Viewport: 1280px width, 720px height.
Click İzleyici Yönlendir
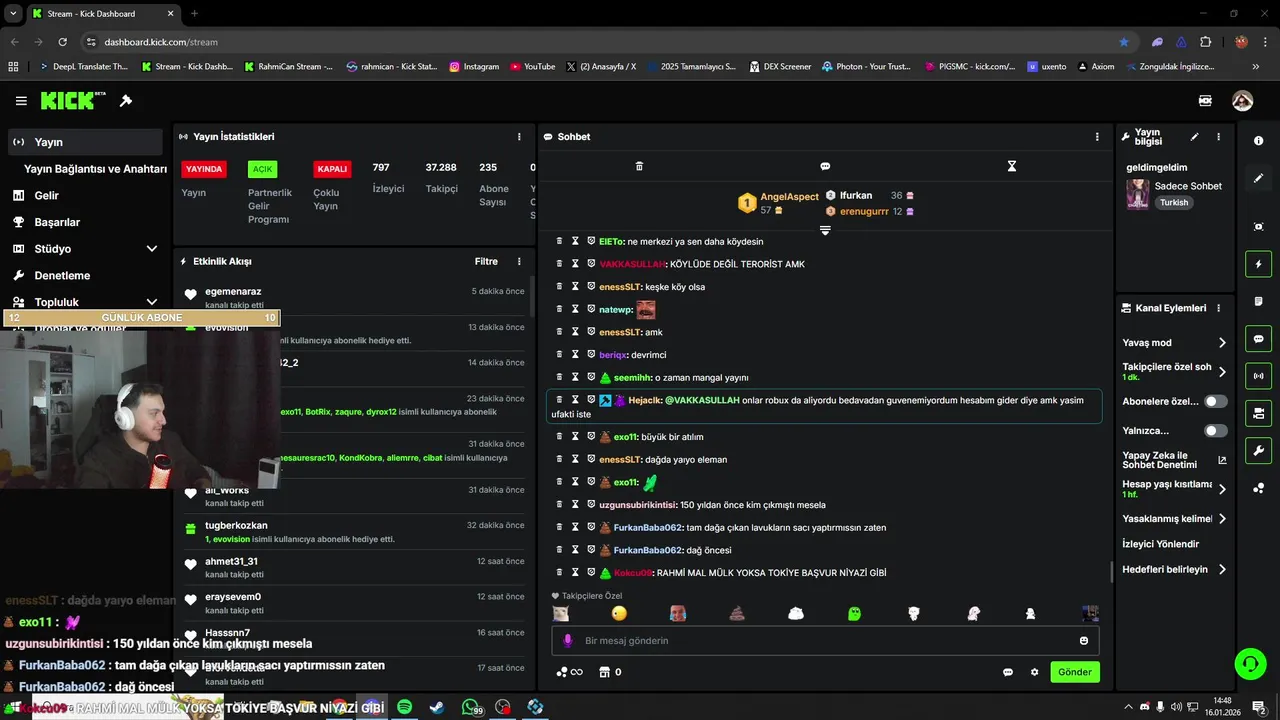tap(1160, 544)
